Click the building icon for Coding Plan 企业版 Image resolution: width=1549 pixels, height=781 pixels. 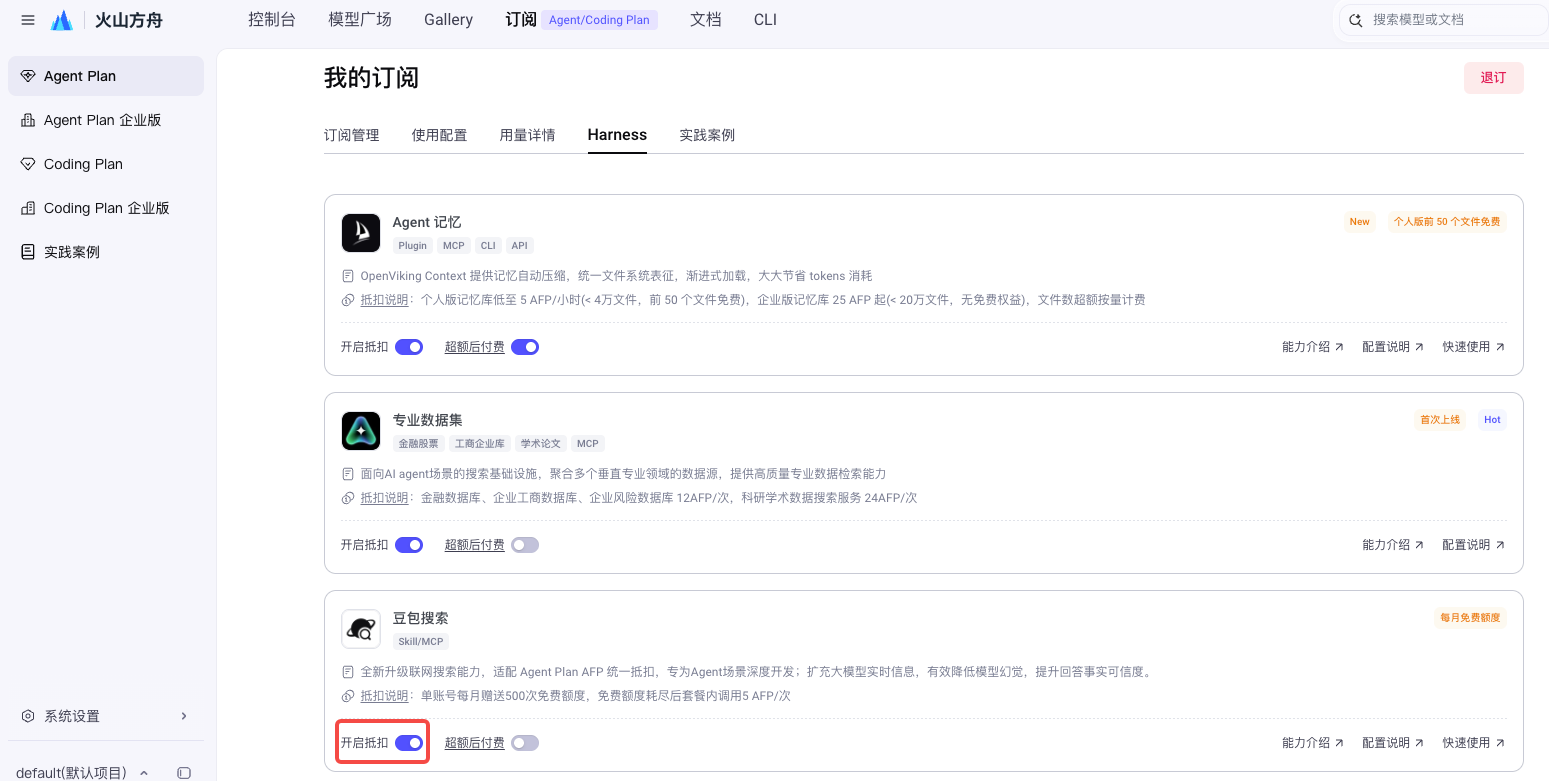coord(28,208)
